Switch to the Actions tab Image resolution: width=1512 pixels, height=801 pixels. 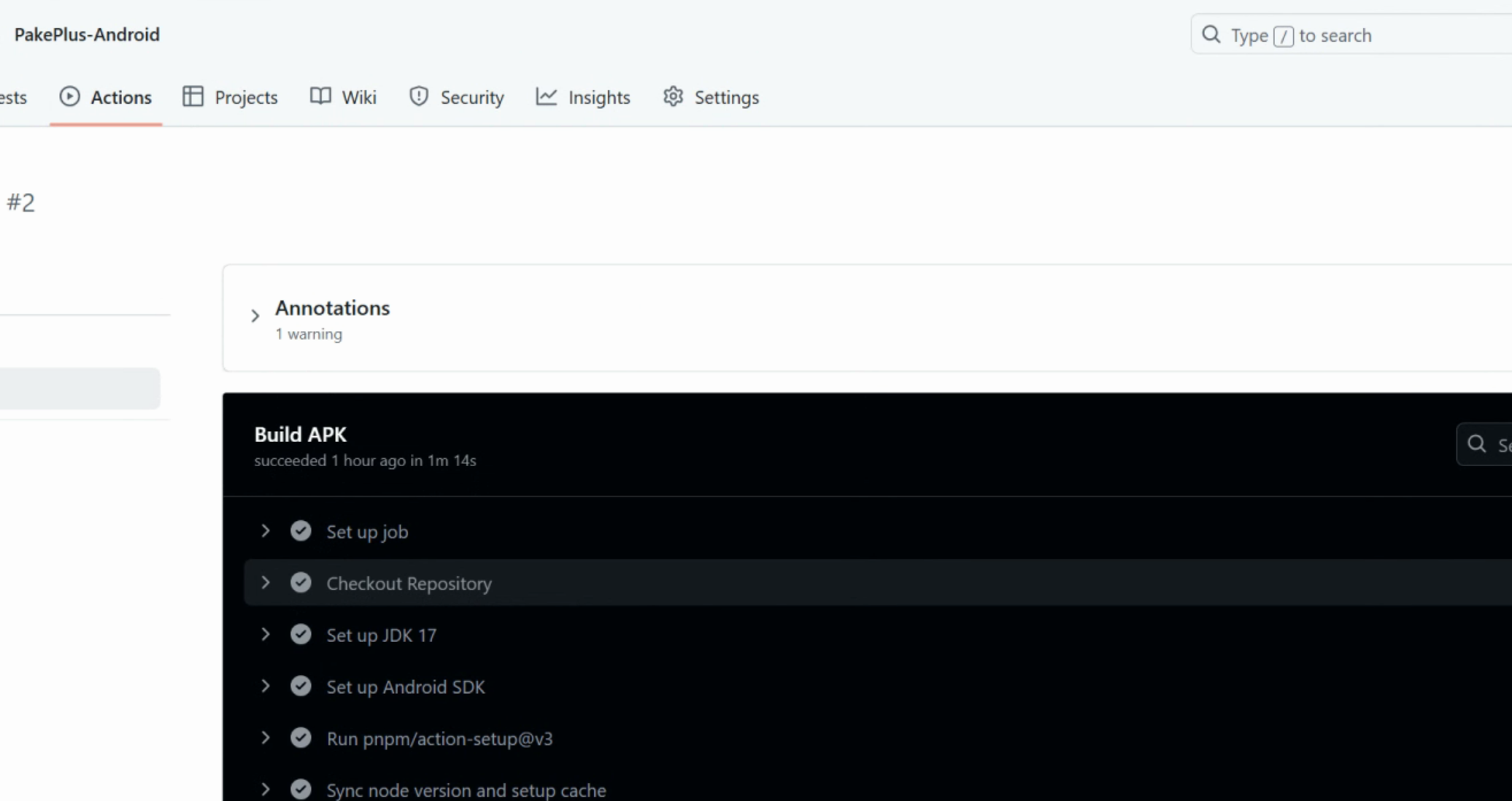[x=119, y=96]
